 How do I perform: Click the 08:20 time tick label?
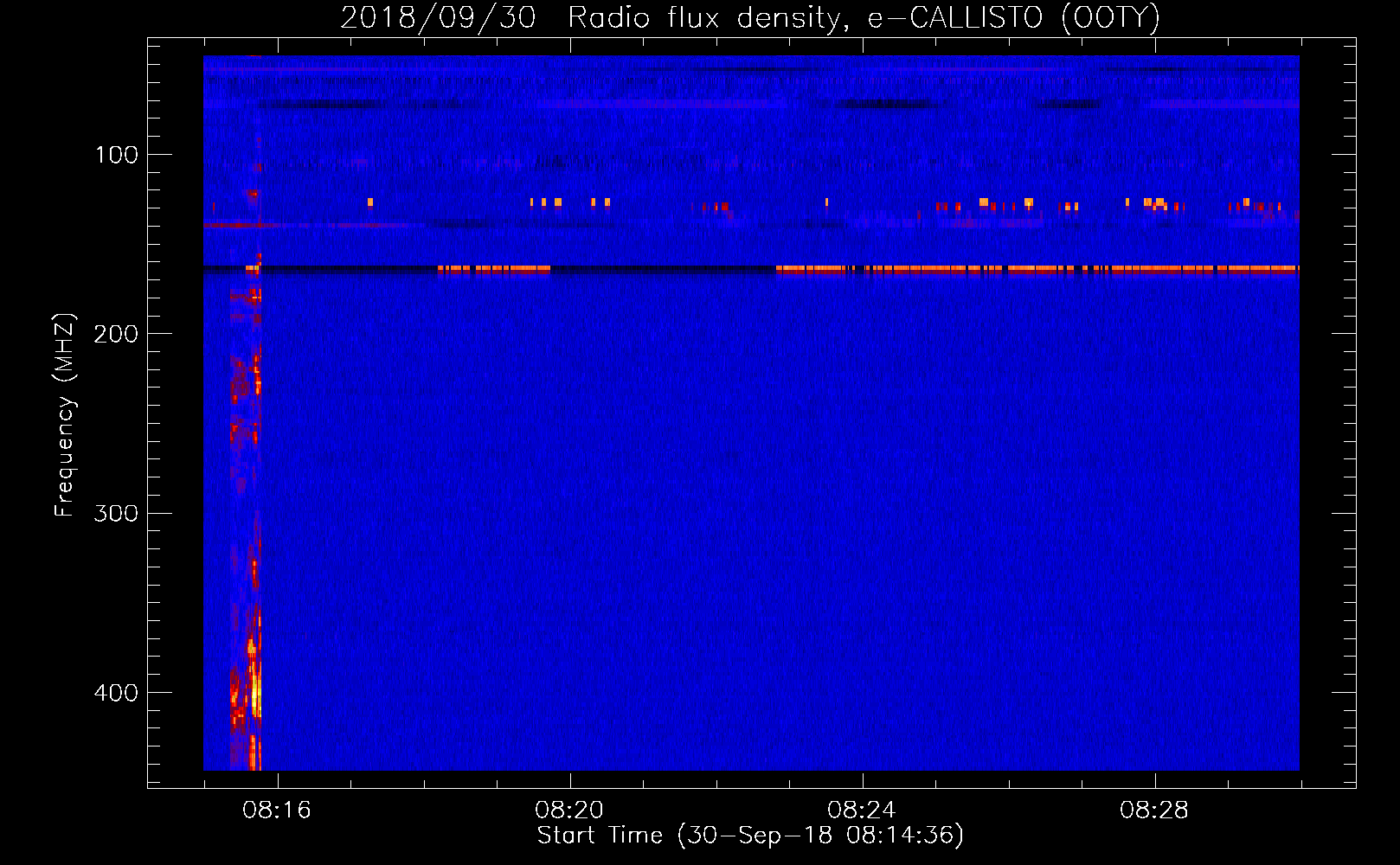(569, 811)
